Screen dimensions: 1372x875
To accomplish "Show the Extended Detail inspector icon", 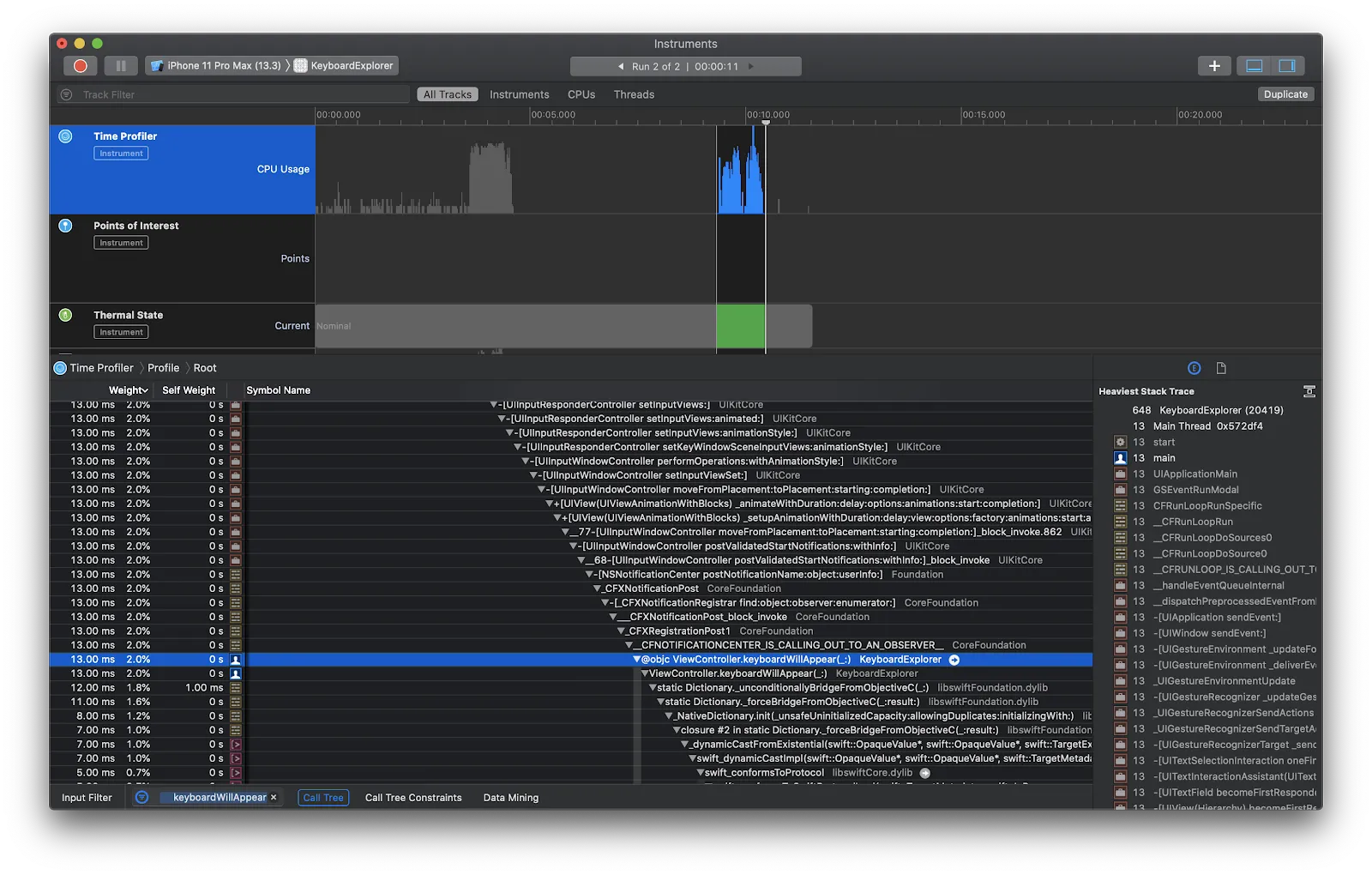I will [1194, 368].
